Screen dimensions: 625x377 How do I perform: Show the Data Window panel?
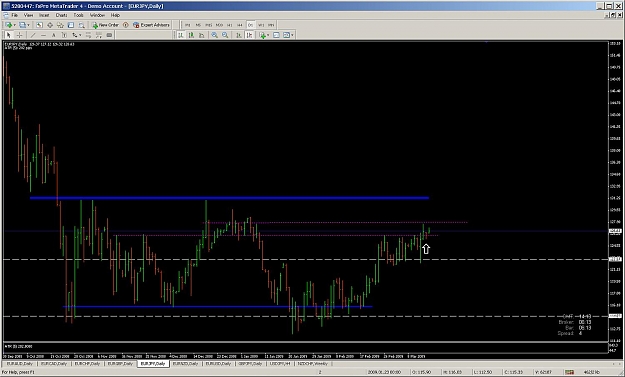(50, 25)
